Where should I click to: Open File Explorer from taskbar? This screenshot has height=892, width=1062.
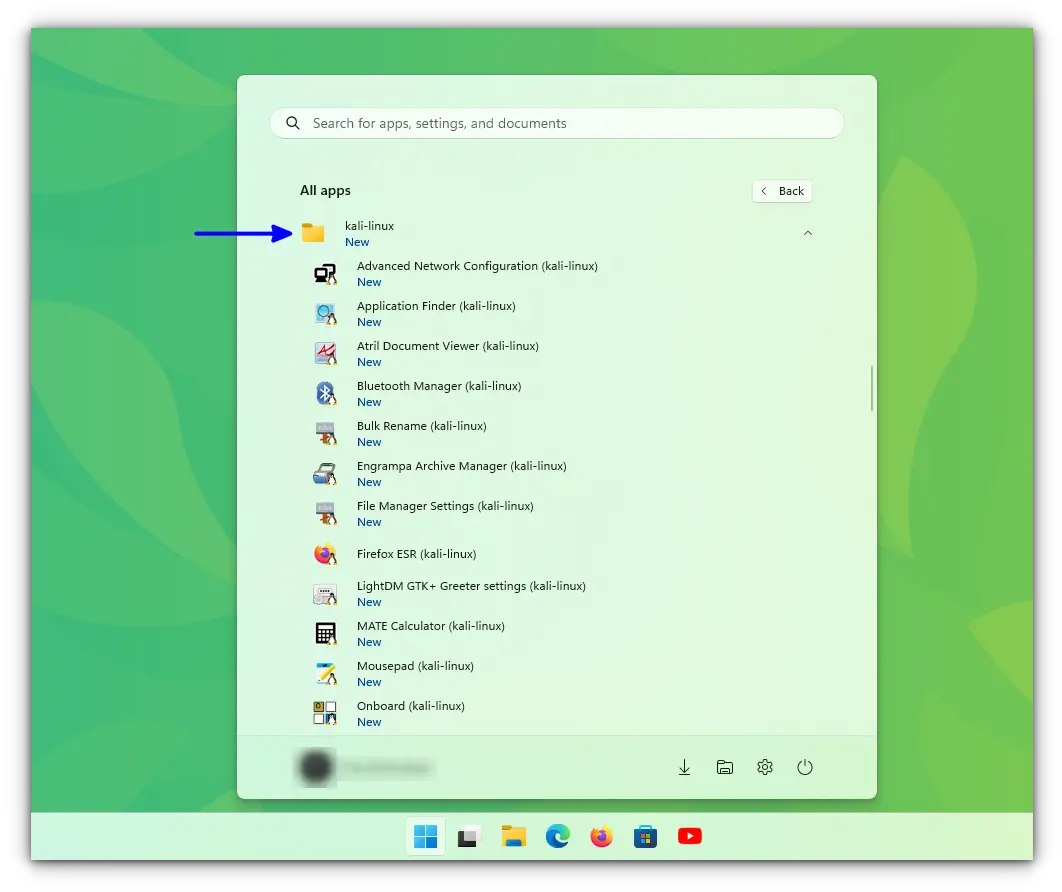point(513,836)
